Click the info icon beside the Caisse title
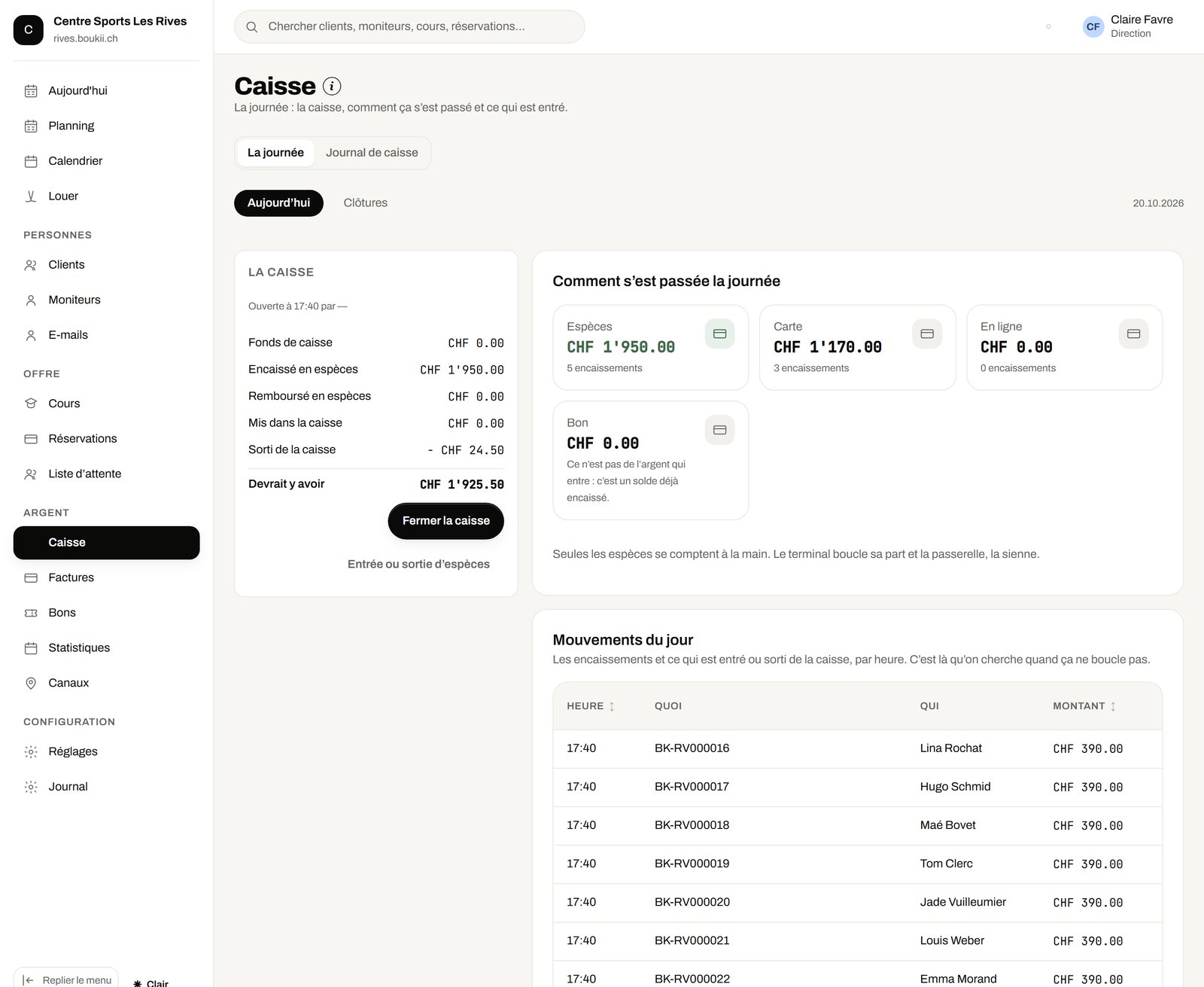Image resolution: width=1204 pixels, height=987 pixels. click(x=332, y=86)
